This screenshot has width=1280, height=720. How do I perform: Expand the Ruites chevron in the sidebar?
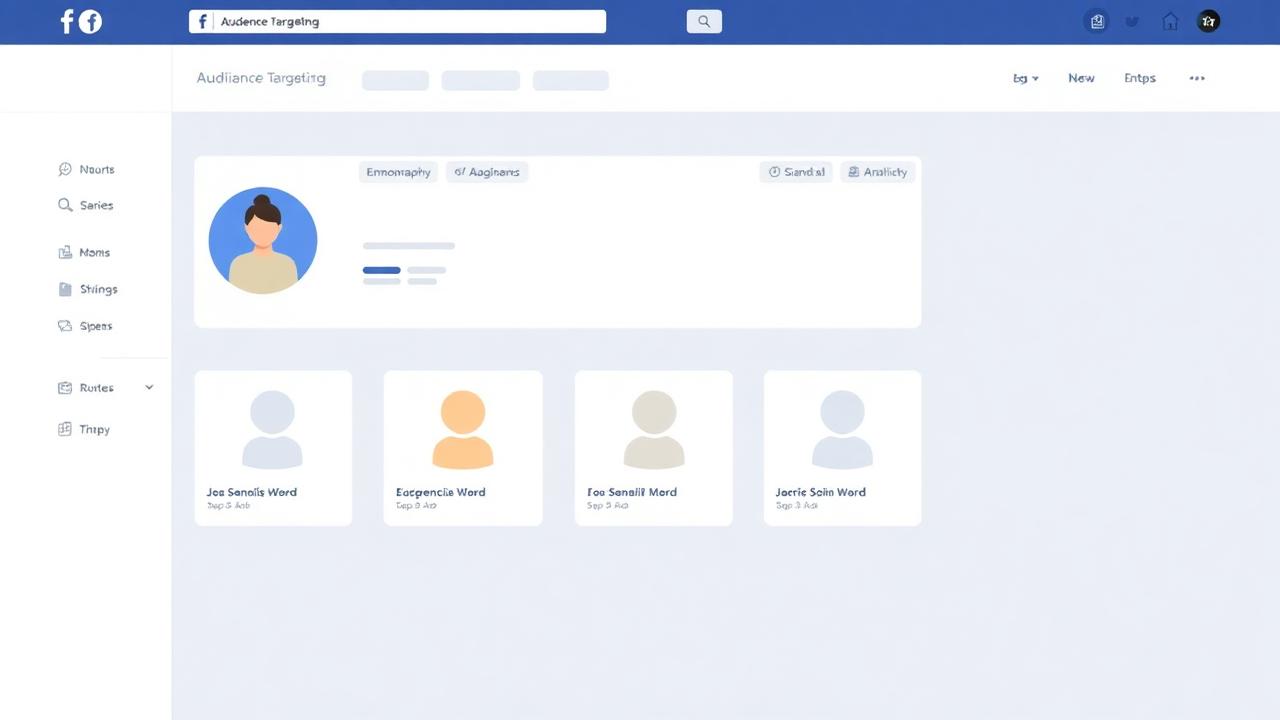point(149,388)
